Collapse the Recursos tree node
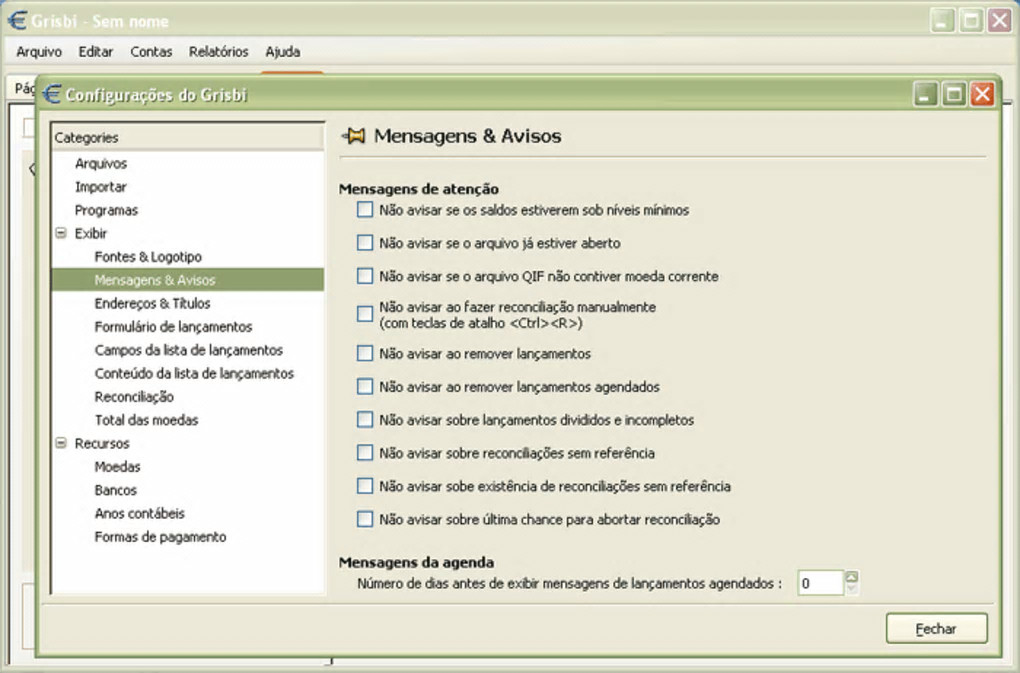This screenshot has width=1020, height=673. 61,443
